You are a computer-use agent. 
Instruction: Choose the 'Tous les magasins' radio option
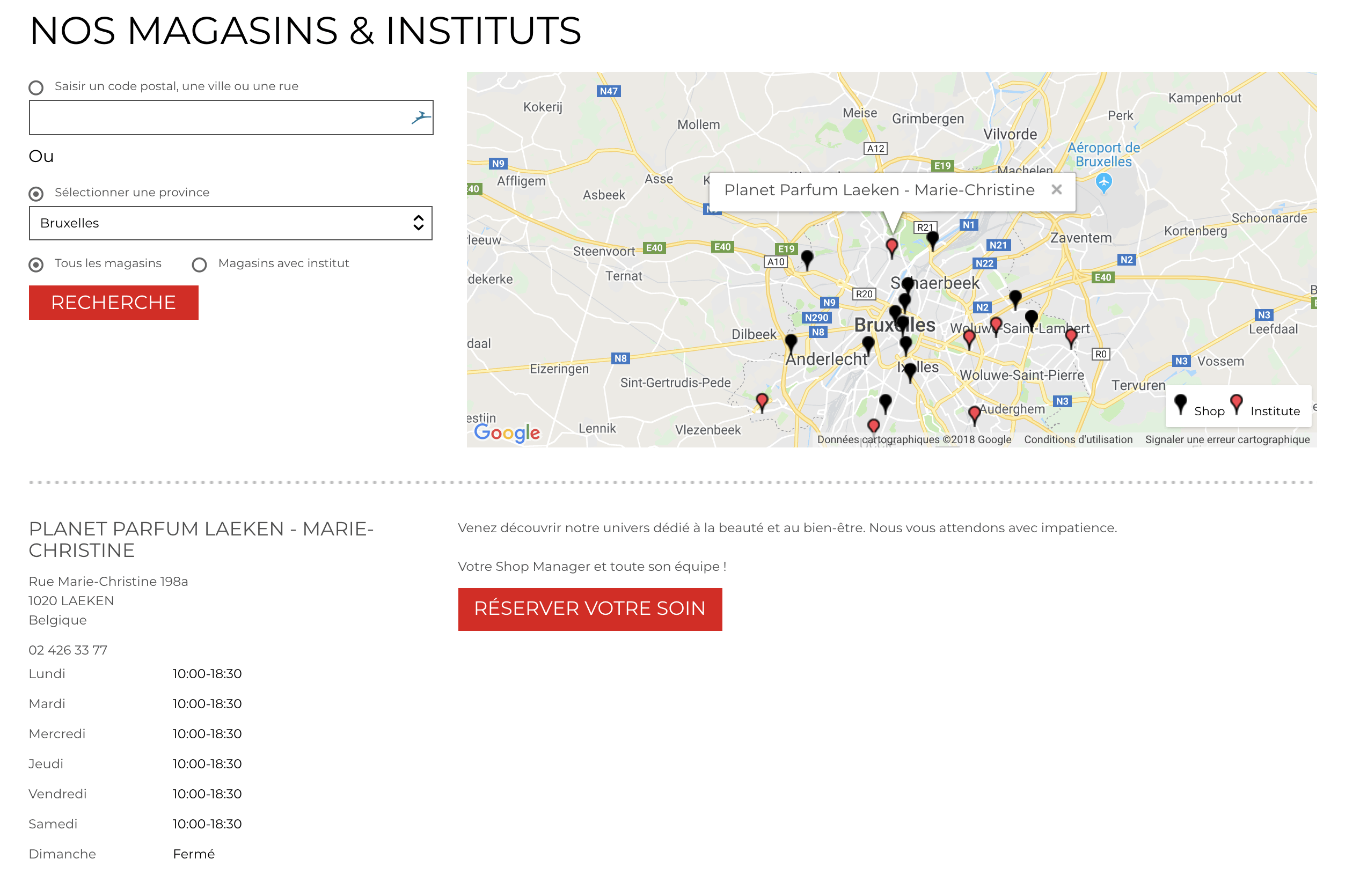(x=36, y=265)
